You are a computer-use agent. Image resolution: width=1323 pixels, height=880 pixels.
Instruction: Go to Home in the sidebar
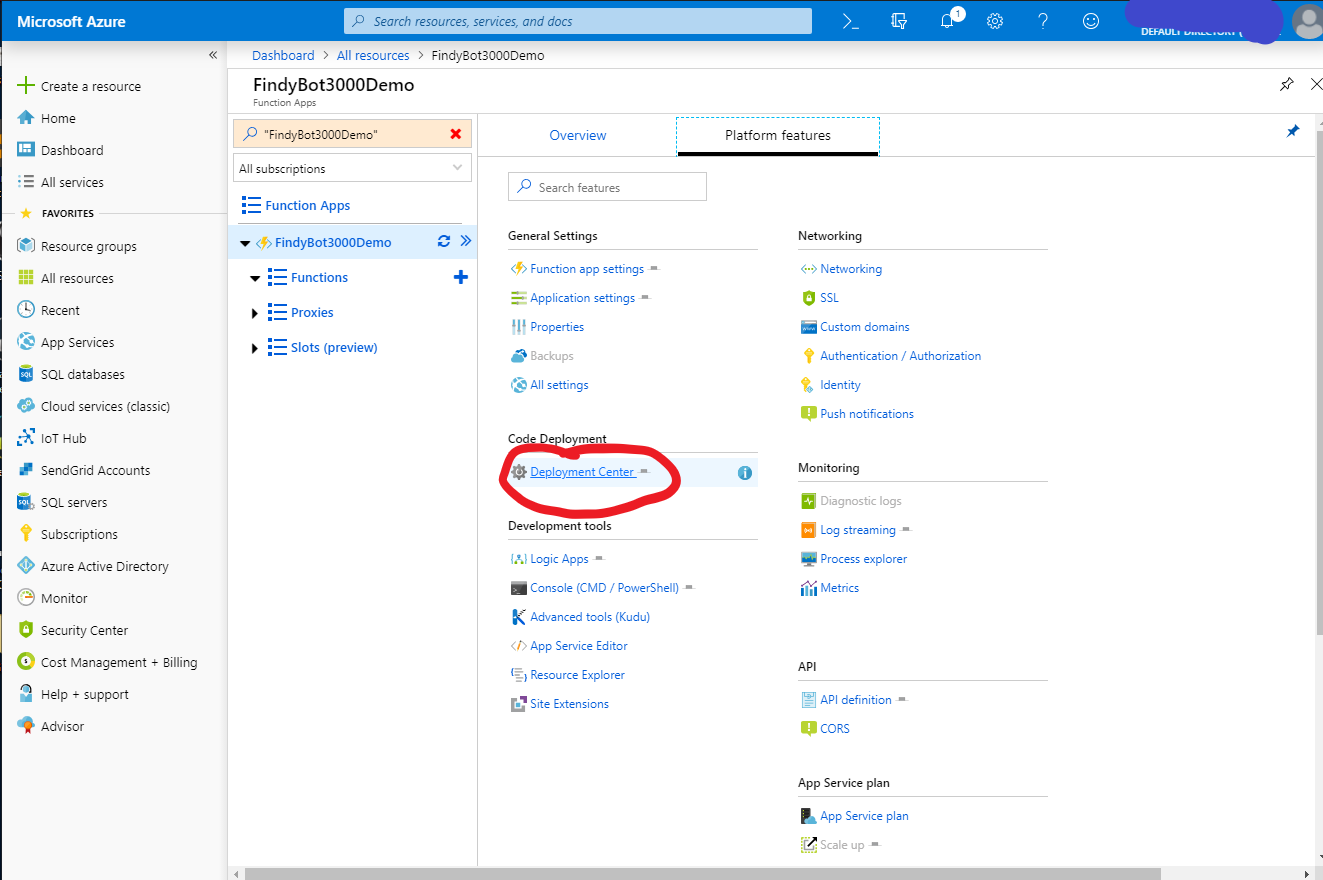(x=58, y=118)
